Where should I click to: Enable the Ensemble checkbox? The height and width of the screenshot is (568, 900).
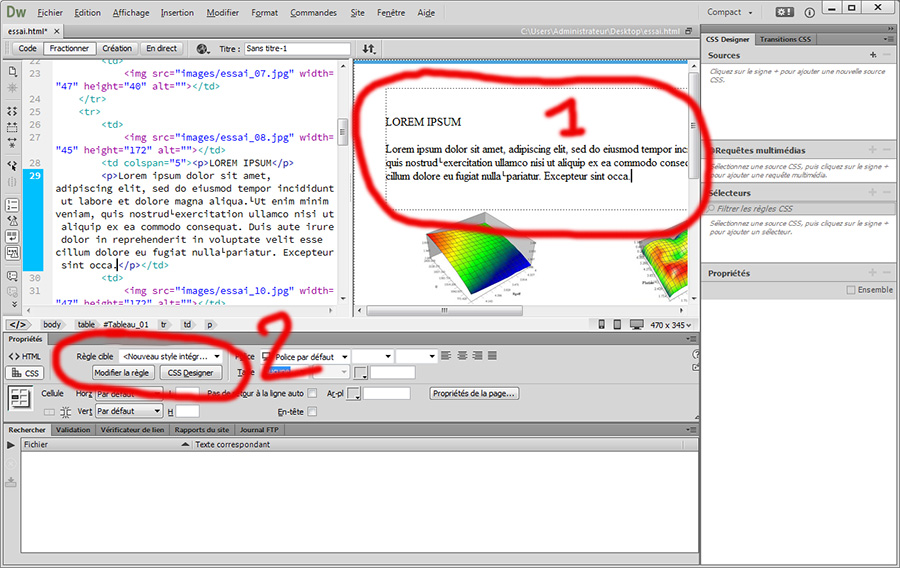click(x=851, y=290)
